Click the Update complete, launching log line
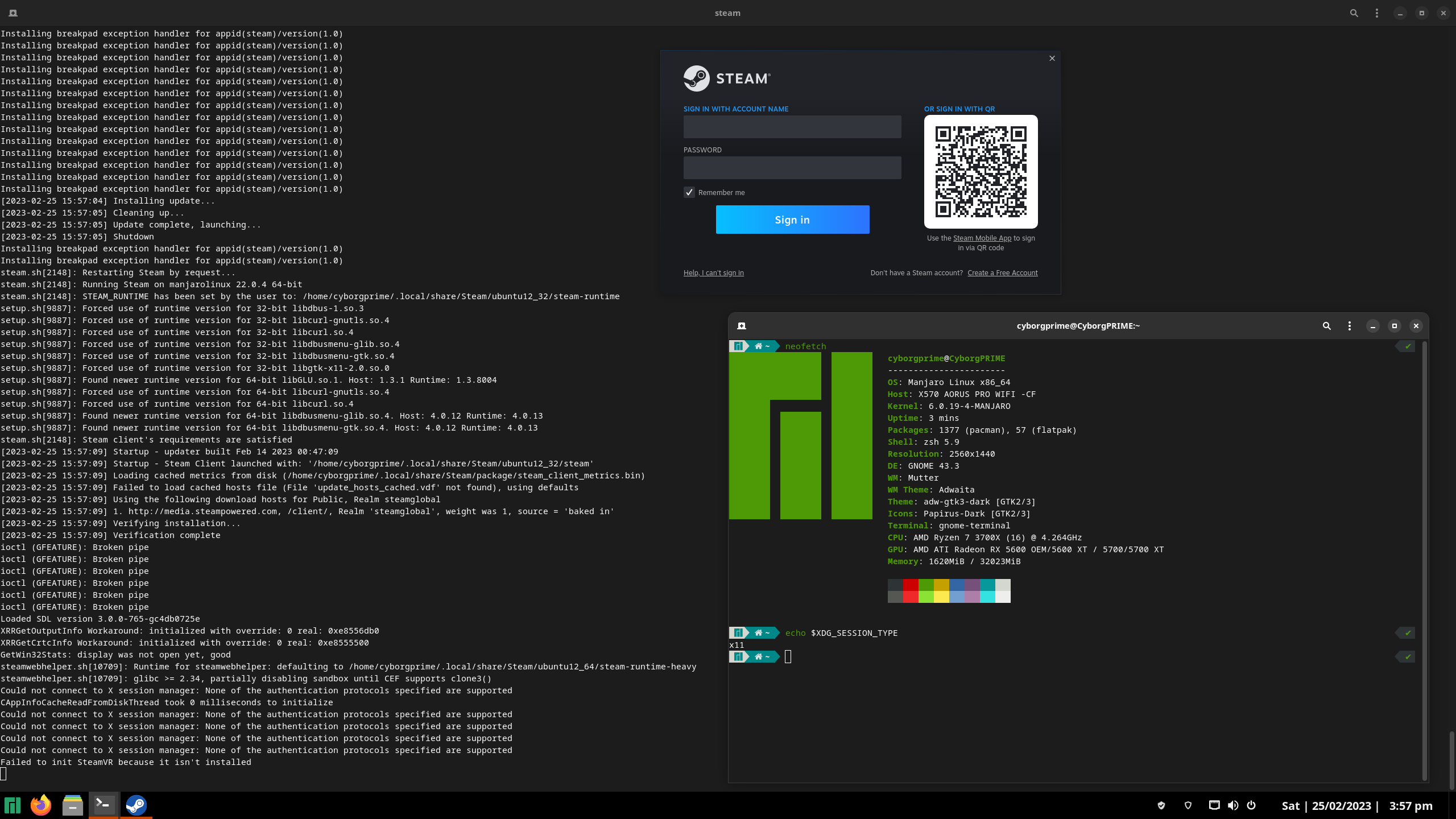The height and width of the screenshot is (819, 1456). [x=131, y=225]
